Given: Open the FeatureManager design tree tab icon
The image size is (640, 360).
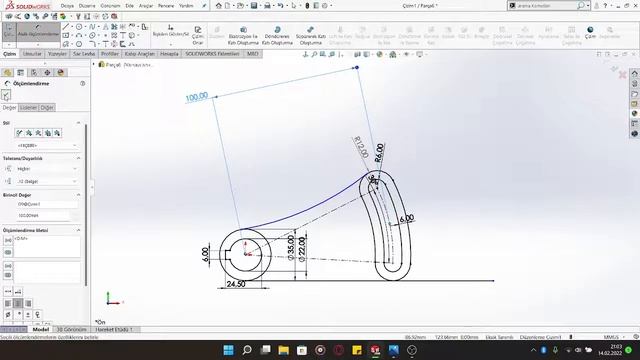Looking at the screenshot, I should [7, 73].
